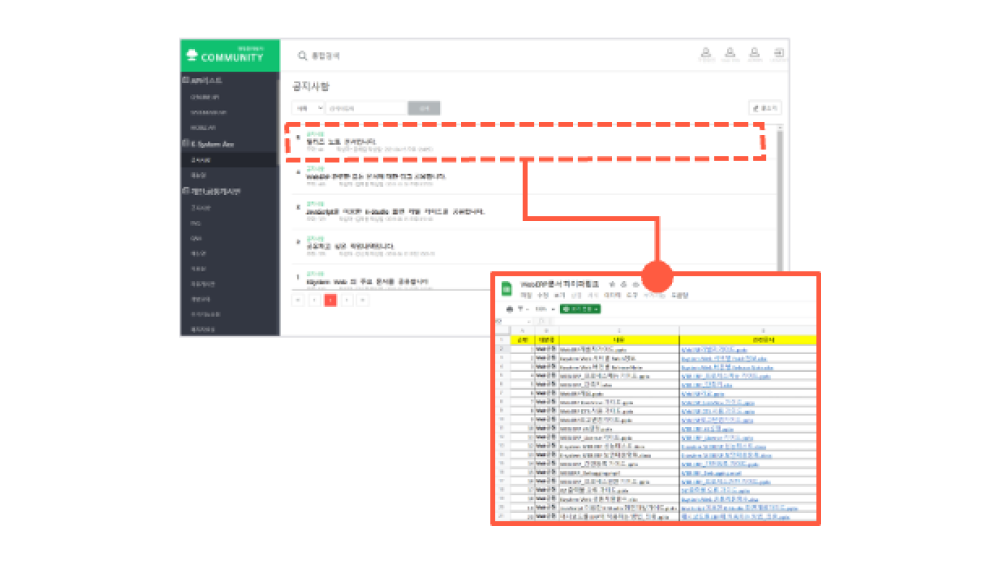Go to the next page of the notice list

[x=346, y=300]
